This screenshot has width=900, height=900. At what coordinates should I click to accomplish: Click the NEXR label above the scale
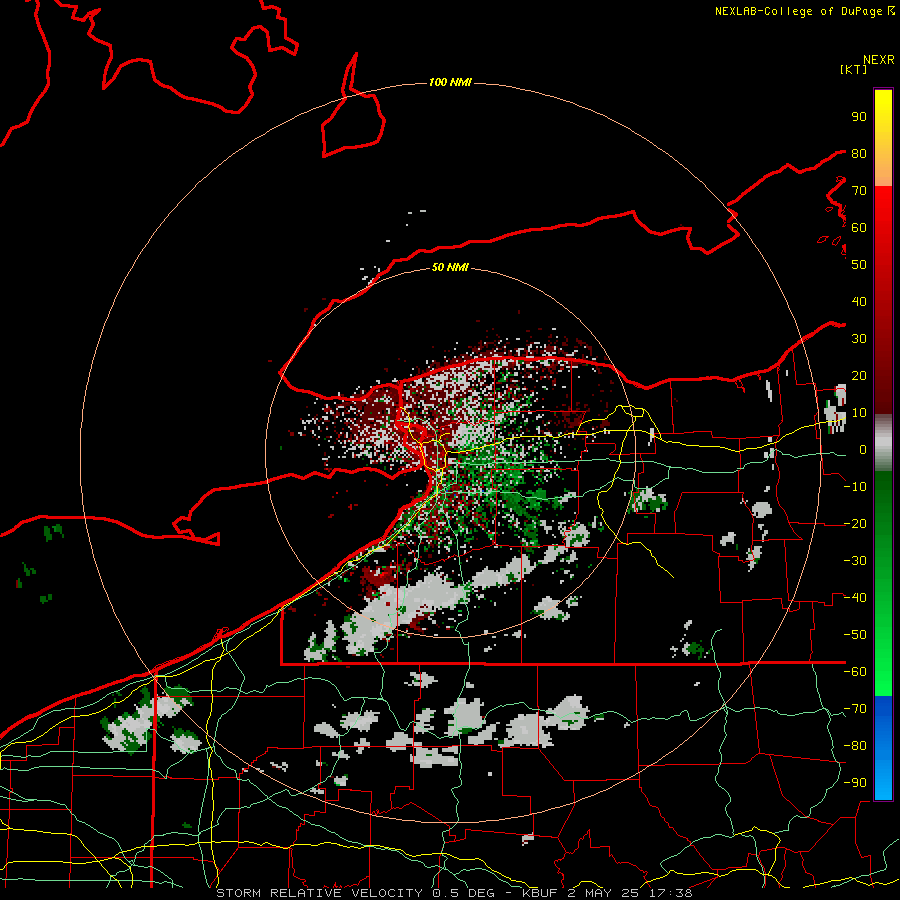point(878,60)
